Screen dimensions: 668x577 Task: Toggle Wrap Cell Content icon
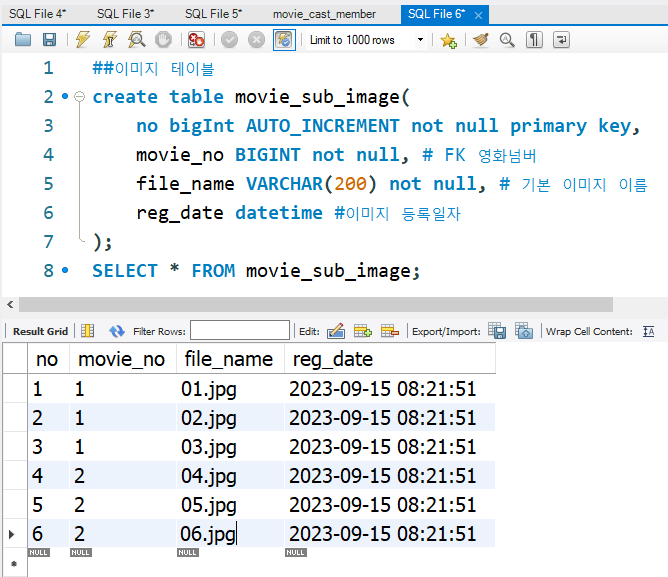click(x=649, y=331)
